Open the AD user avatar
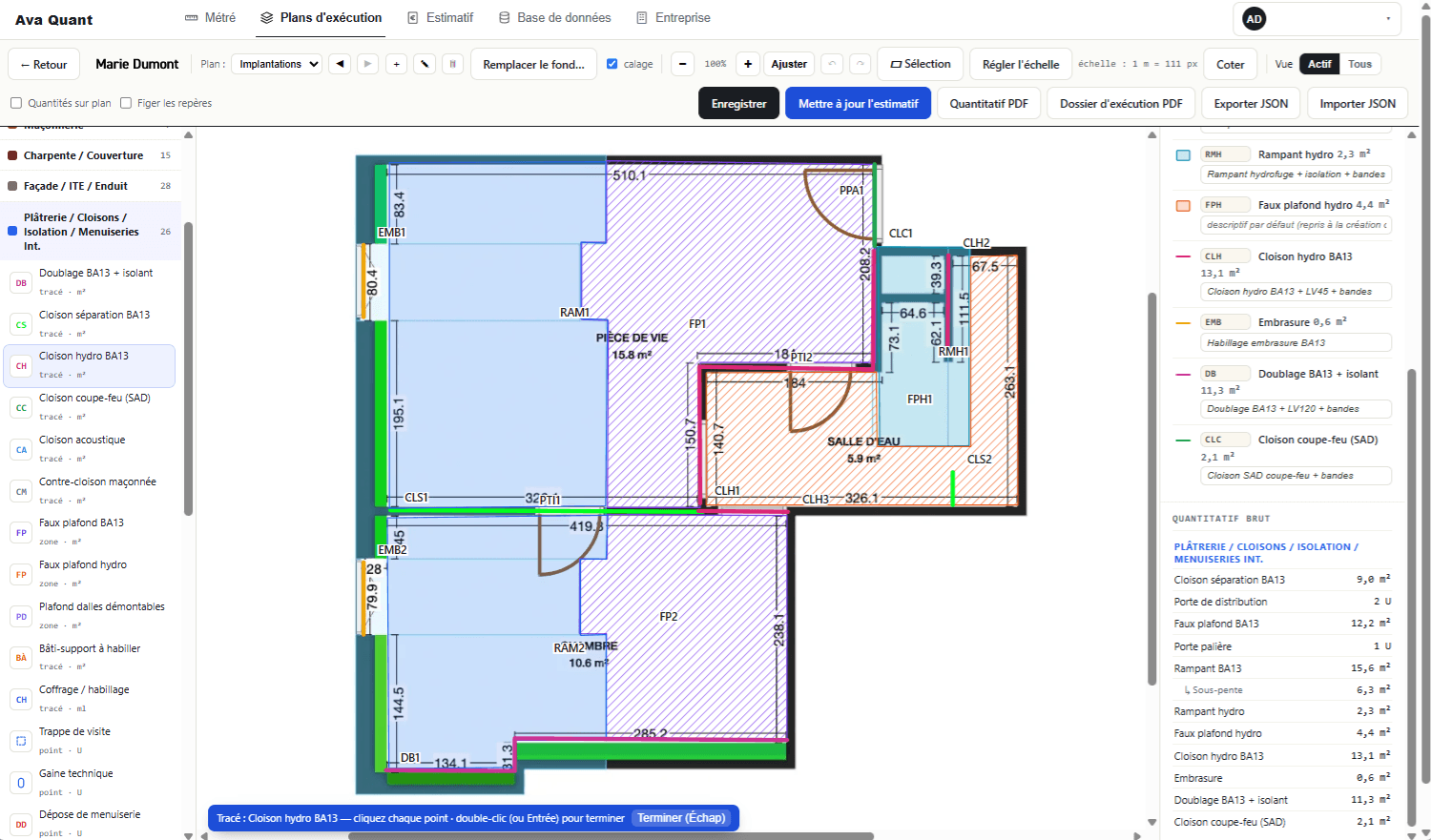Image resolution: width=1431 pixels, height=840 pixels. coord(1255,18)
